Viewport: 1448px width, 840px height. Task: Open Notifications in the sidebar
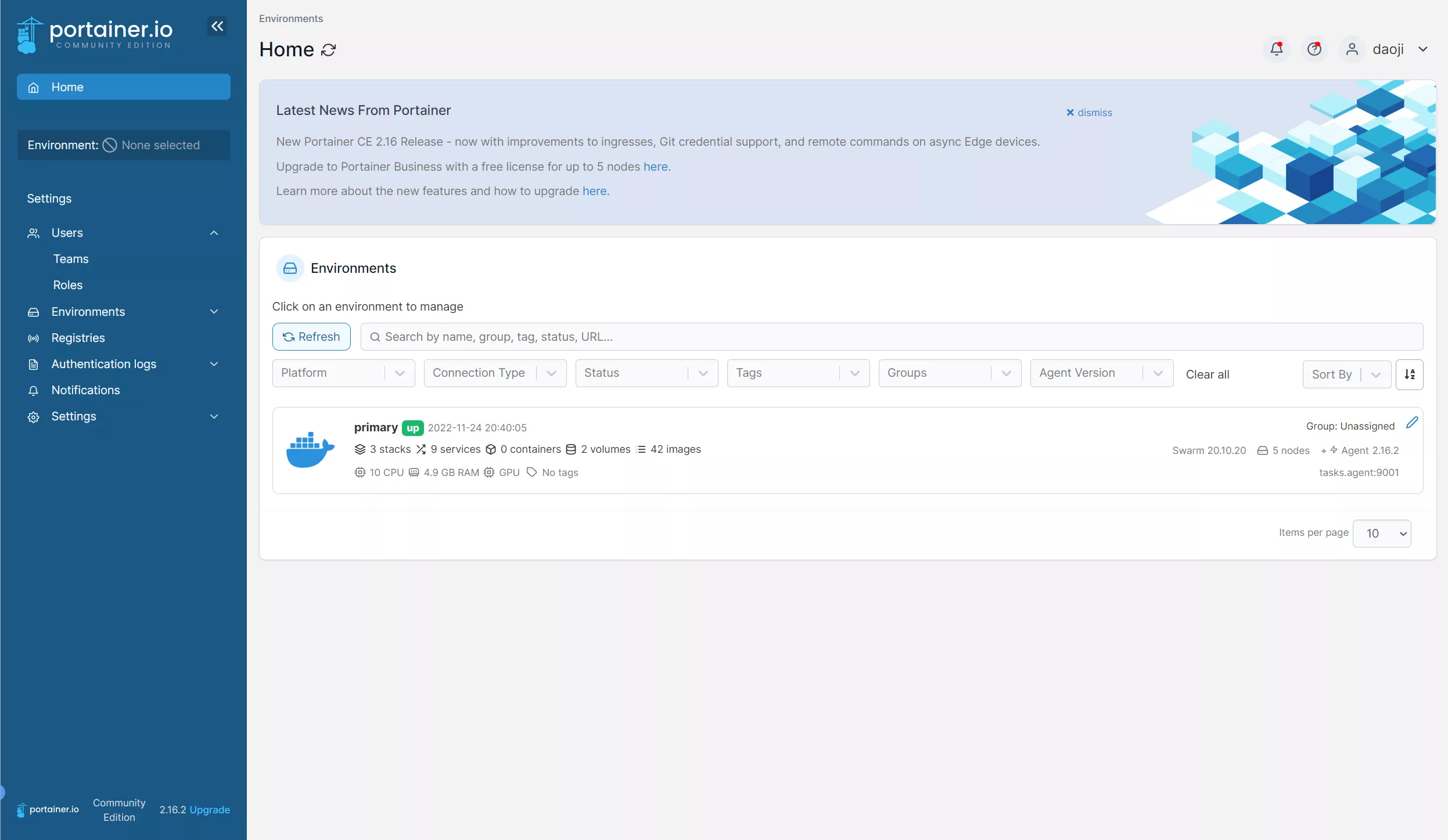point(85,390)
